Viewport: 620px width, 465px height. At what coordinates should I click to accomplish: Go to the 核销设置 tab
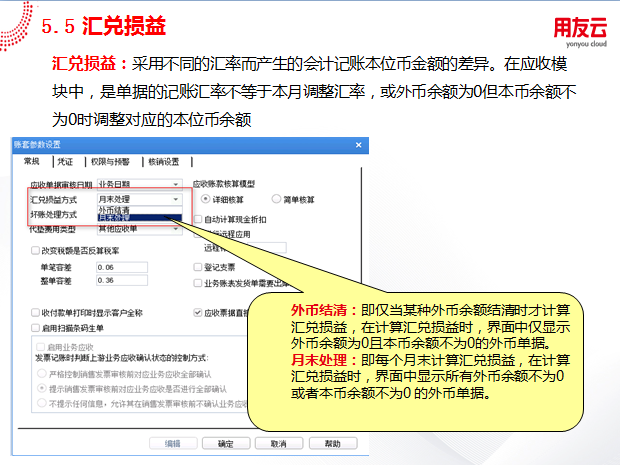(163, 161)
